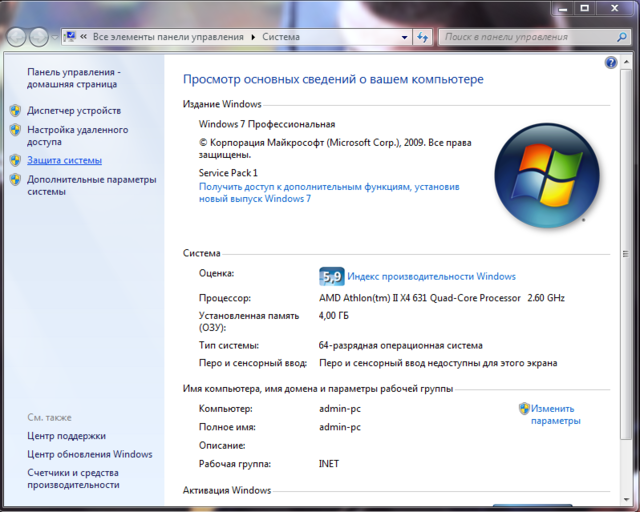Click the 'Service Pack 1' text
This screenshot has height=512, width=640.
(x=228, y=173)
